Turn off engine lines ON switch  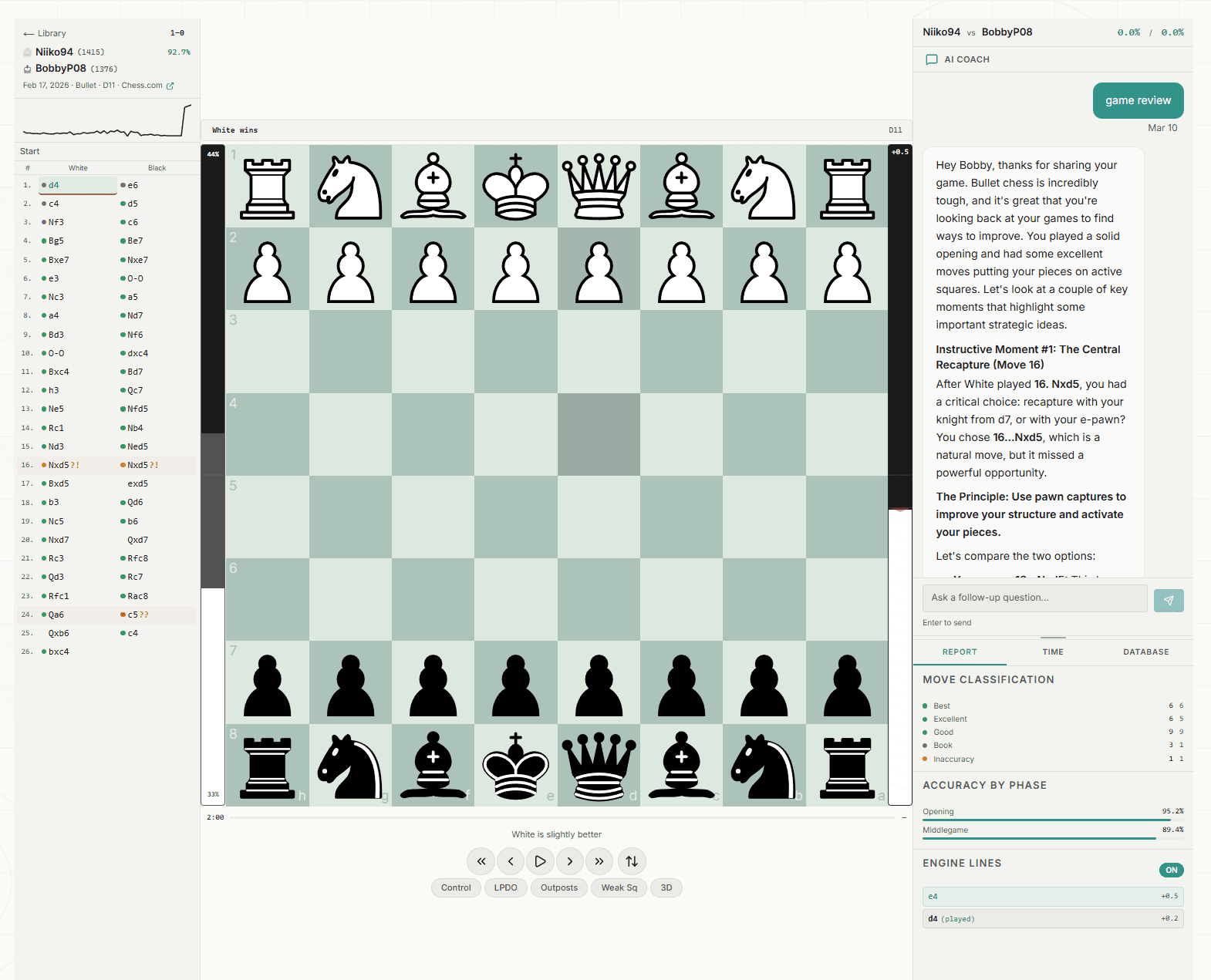(x=1171, y=870)
